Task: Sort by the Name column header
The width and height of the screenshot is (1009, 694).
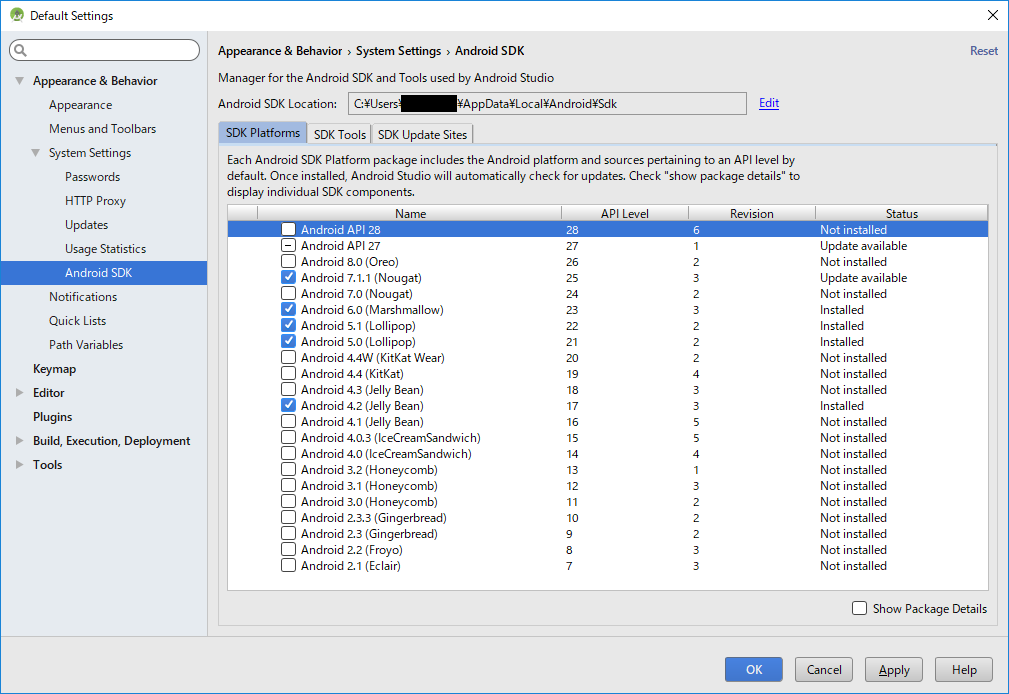Action: point(410,213)
